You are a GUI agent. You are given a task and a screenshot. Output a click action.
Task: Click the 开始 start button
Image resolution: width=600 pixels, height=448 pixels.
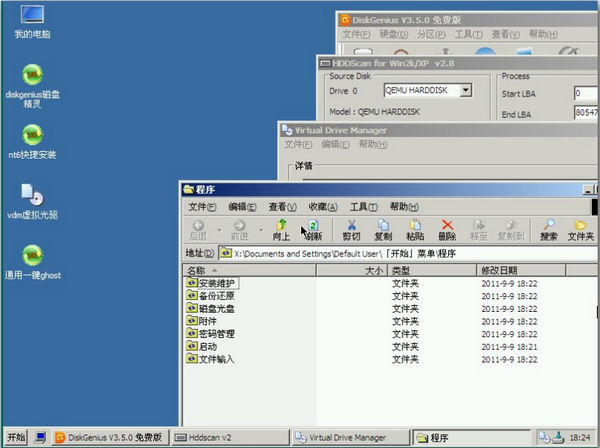pyautogui.click(x=16, y=437)
